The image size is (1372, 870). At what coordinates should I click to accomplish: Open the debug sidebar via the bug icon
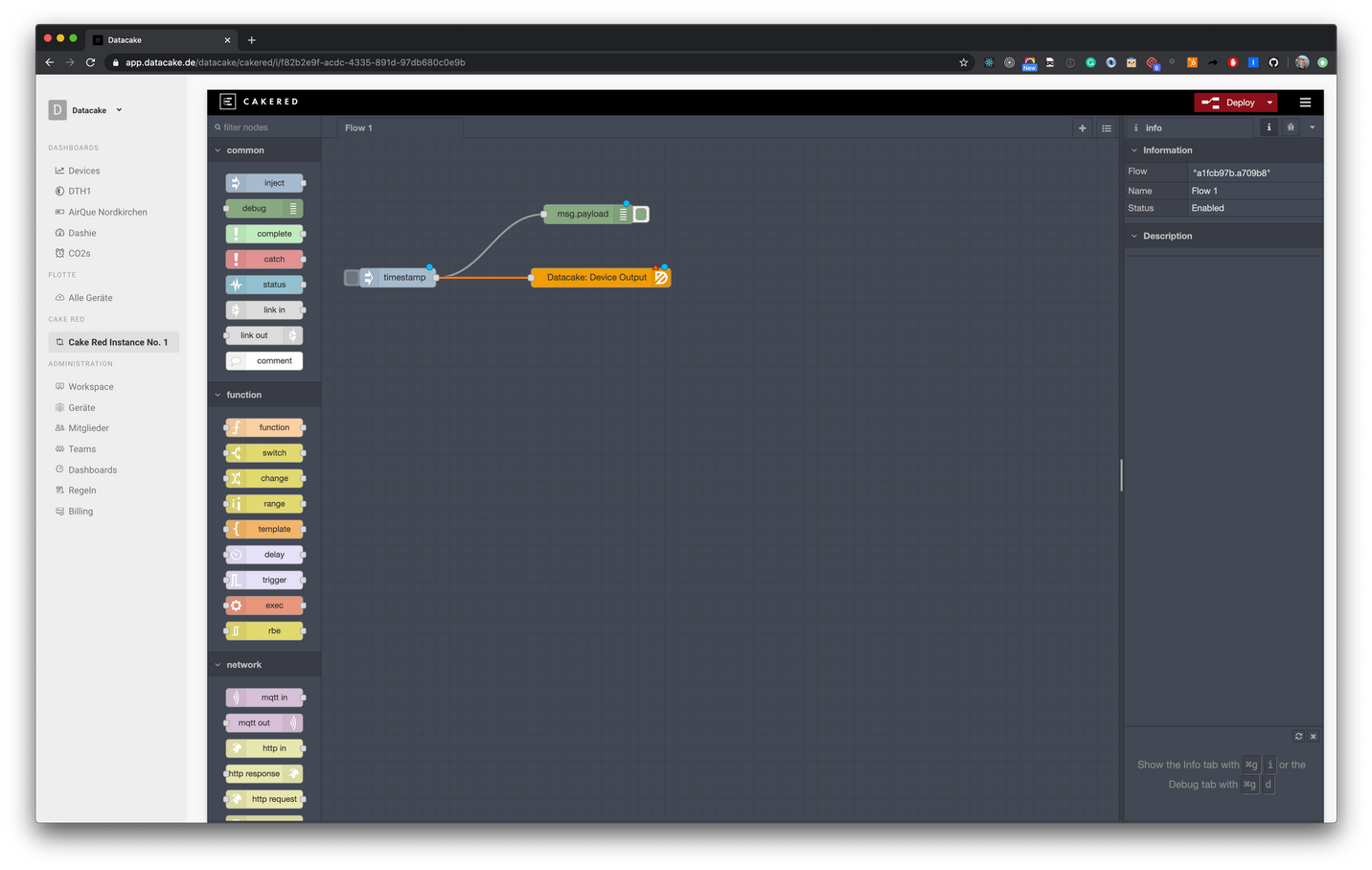pyautogui.click(x=1290, y=126)
